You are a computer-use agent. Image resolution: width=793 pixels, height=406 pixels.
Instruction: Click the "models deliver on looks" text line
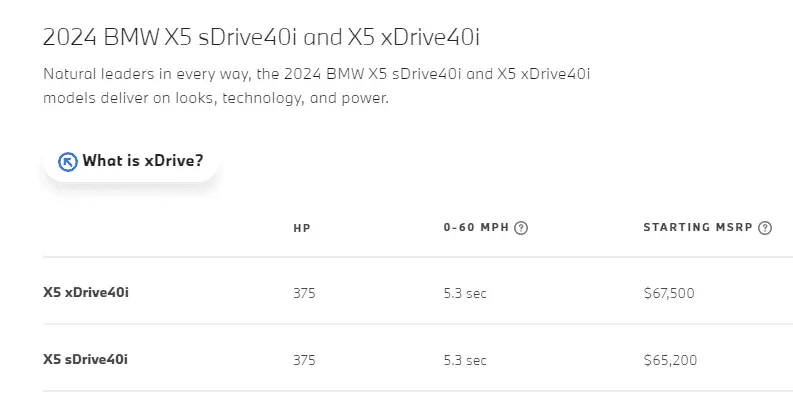215,99
